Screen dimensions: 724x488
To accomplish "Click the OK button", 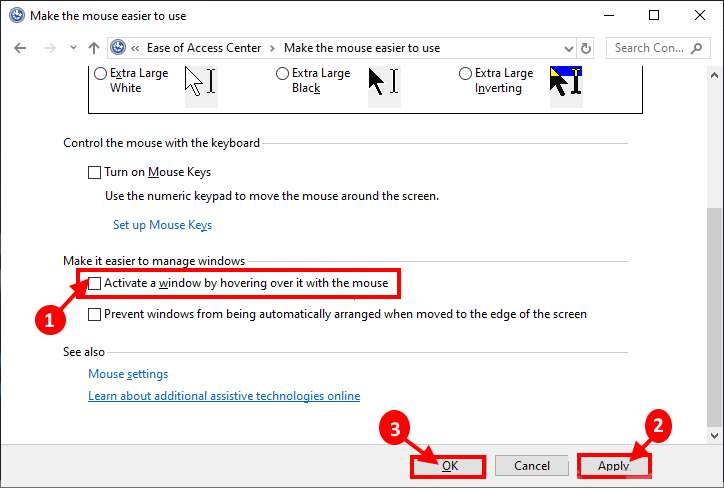I will click(x=450, y=466).
